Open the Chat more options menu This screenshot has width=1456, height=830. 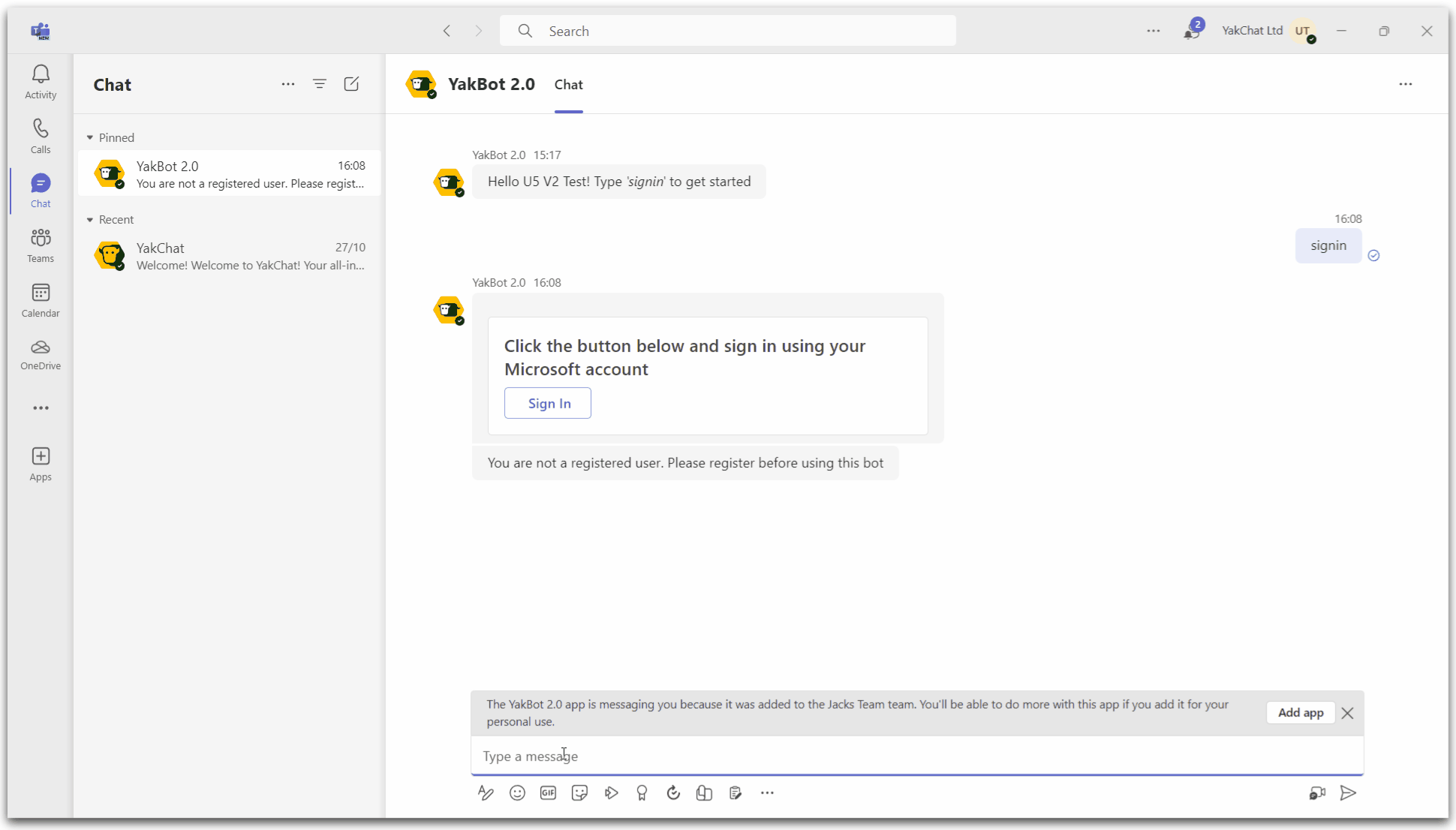(x=288, y=84)
